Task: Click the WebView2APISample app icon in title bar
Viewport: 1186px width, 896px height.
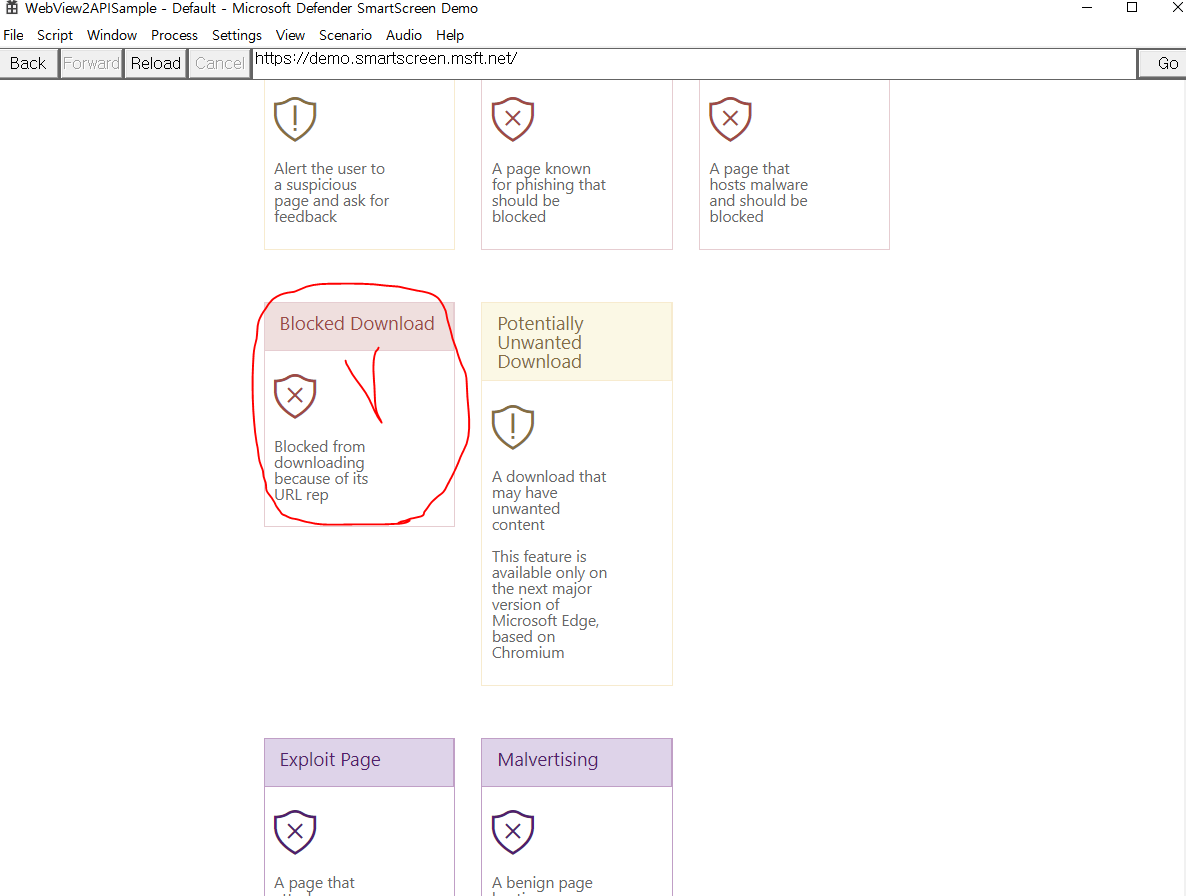Action: [11, 8]
